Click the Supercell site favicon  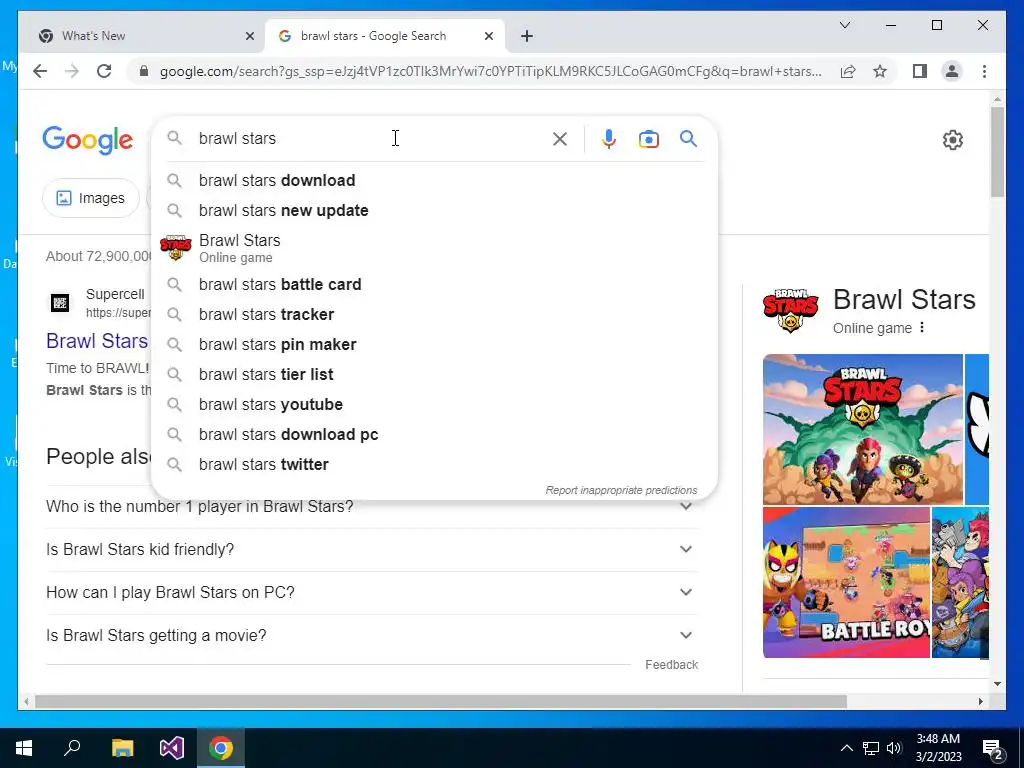click(60, 303)
